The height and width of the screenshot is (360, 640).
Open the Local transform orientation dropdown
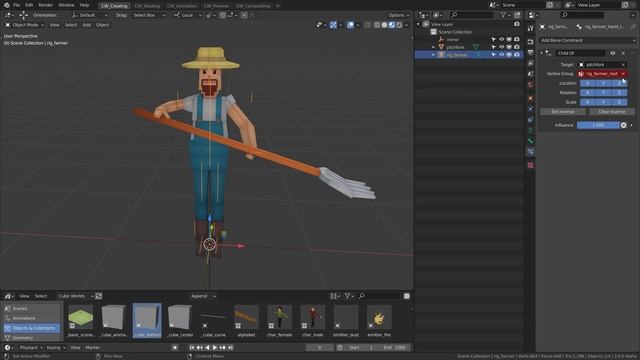187,15
